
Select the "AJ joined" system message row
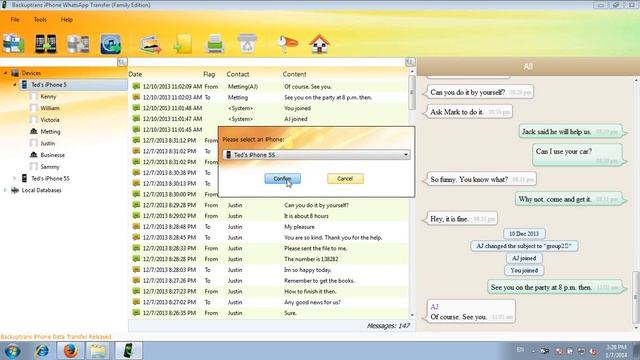269,119
